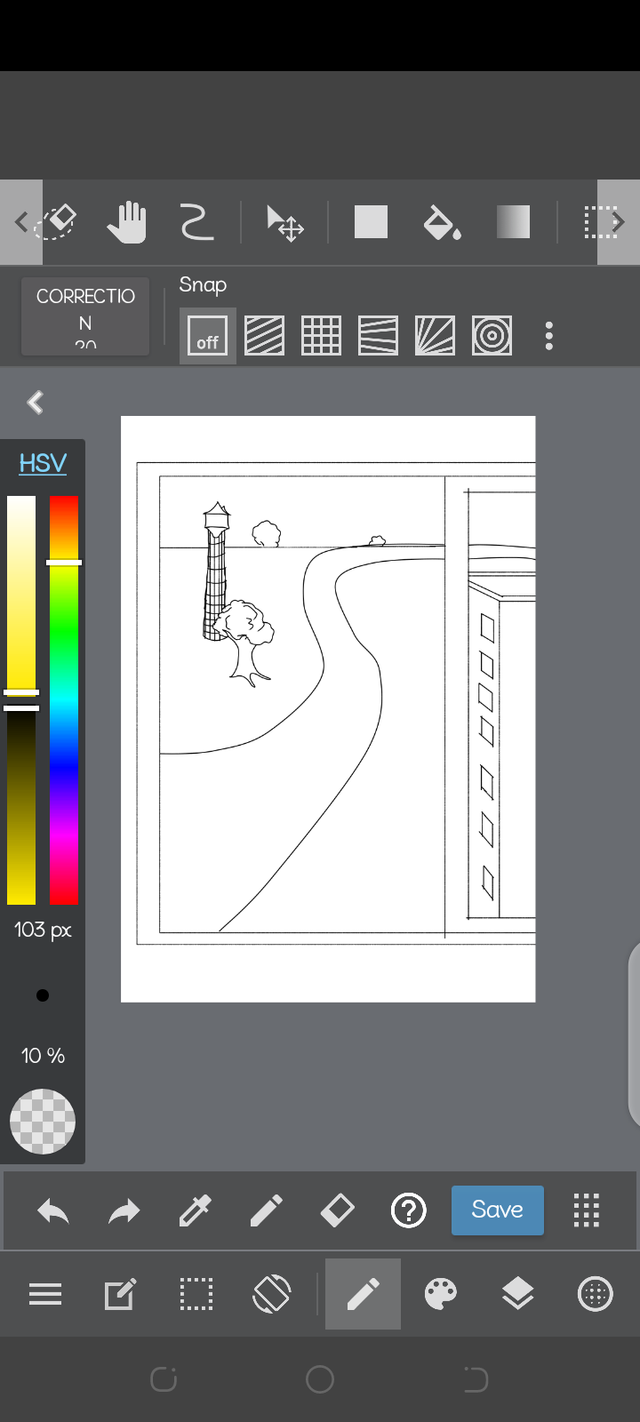Open the hamburger main menu
Image resolution: width=640 pixels, height=1422 pixels.
pyautogui.click(x=45, y=1294)
